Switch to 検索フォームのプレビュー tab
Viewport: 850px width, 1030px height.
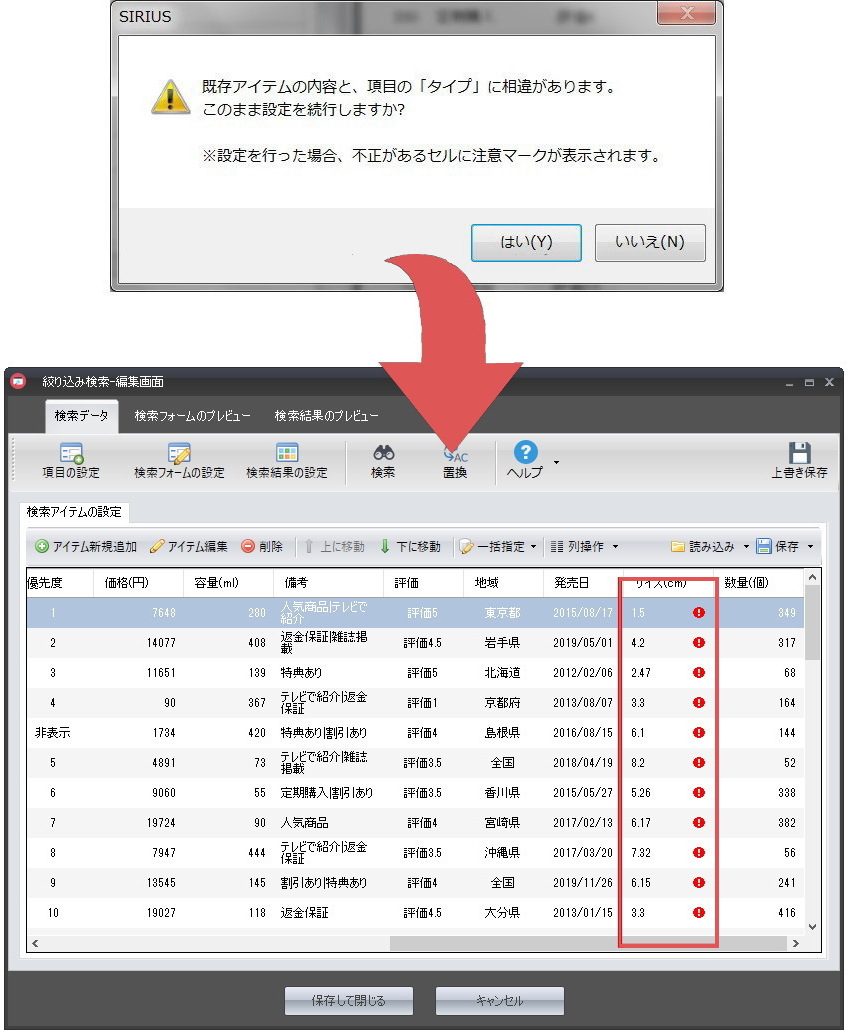coord(192,415)
